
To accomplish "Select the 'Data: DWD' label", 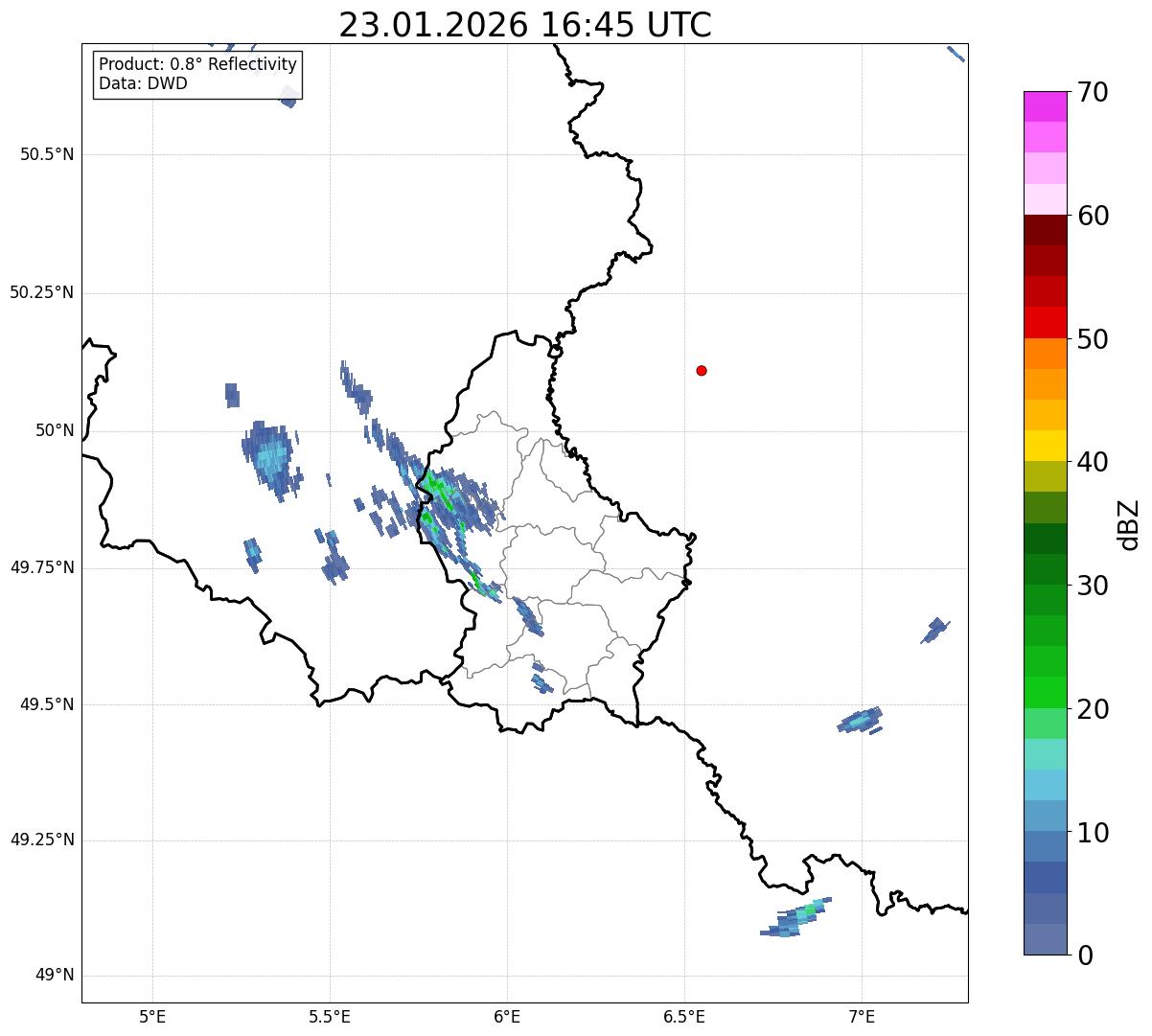I will (x=143, y=83).
